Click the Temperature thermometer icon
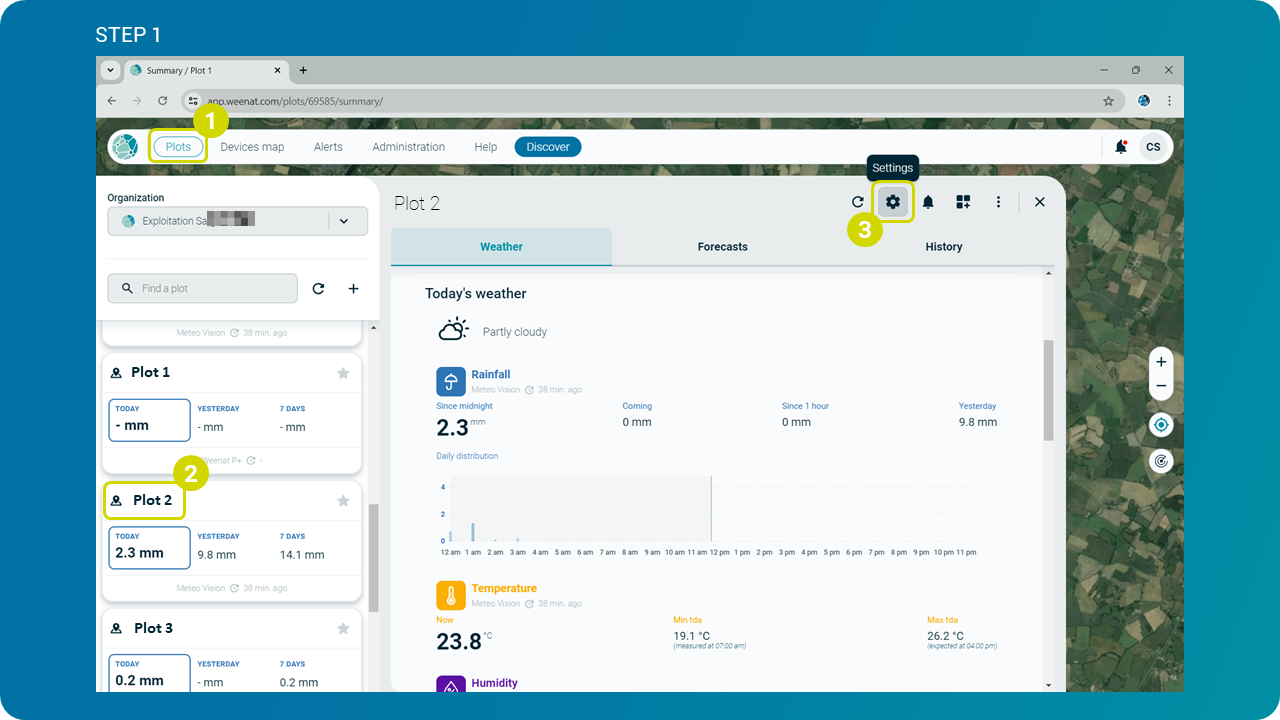1280x720 pixels. point(451,595)
